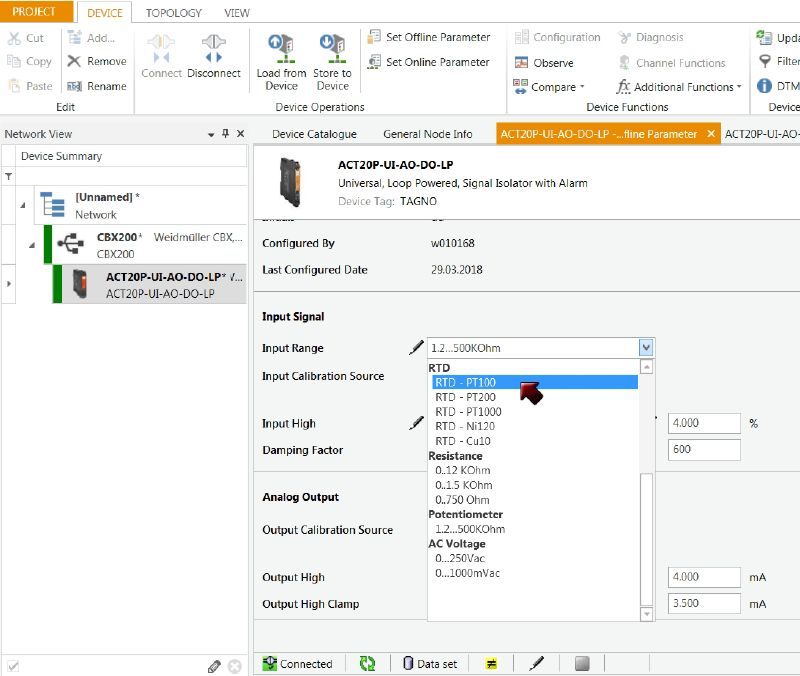Select RTD - PT1000 from the list
The image size is (800, 676).
coord(468,412)
